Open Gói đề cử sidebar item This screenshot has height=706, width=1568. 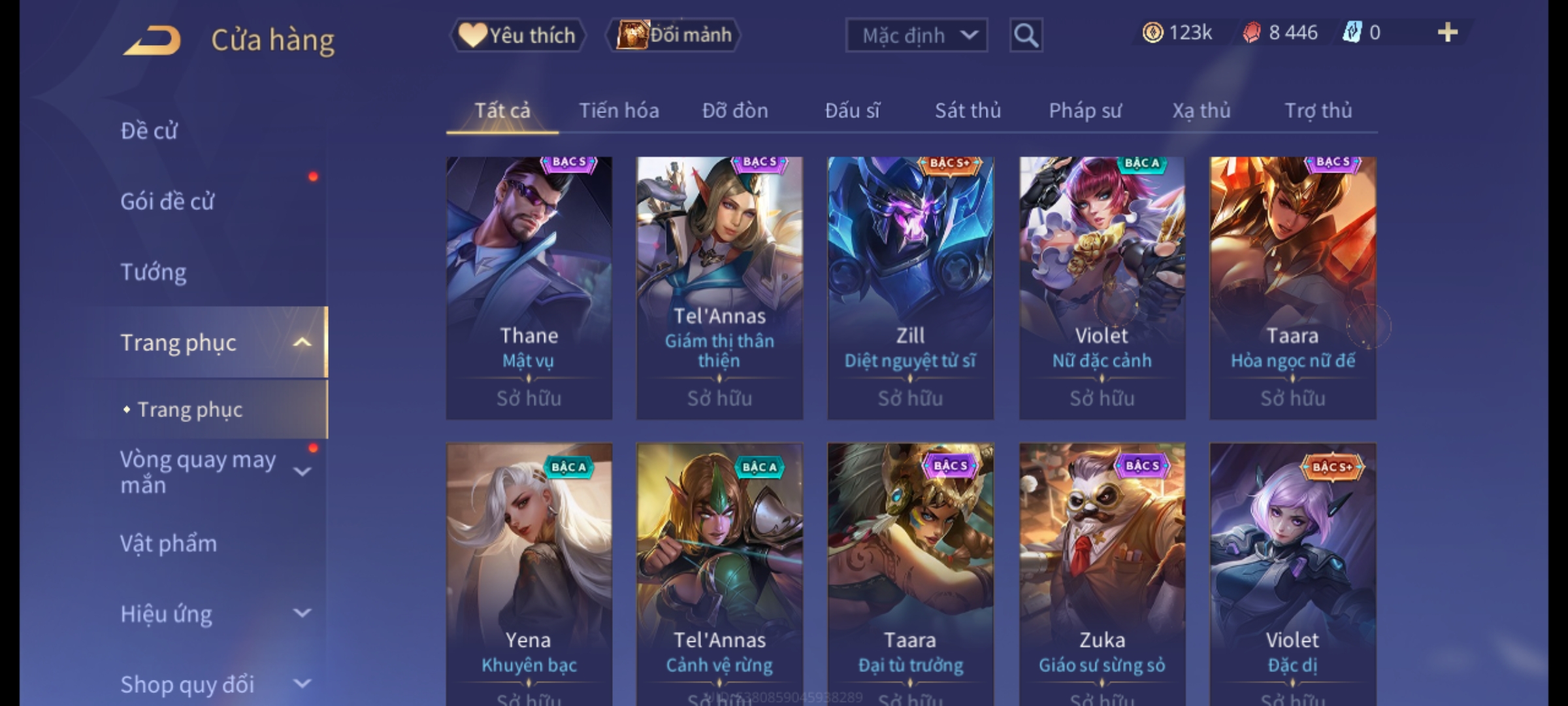pyautogui.click(x=167, y=201)
